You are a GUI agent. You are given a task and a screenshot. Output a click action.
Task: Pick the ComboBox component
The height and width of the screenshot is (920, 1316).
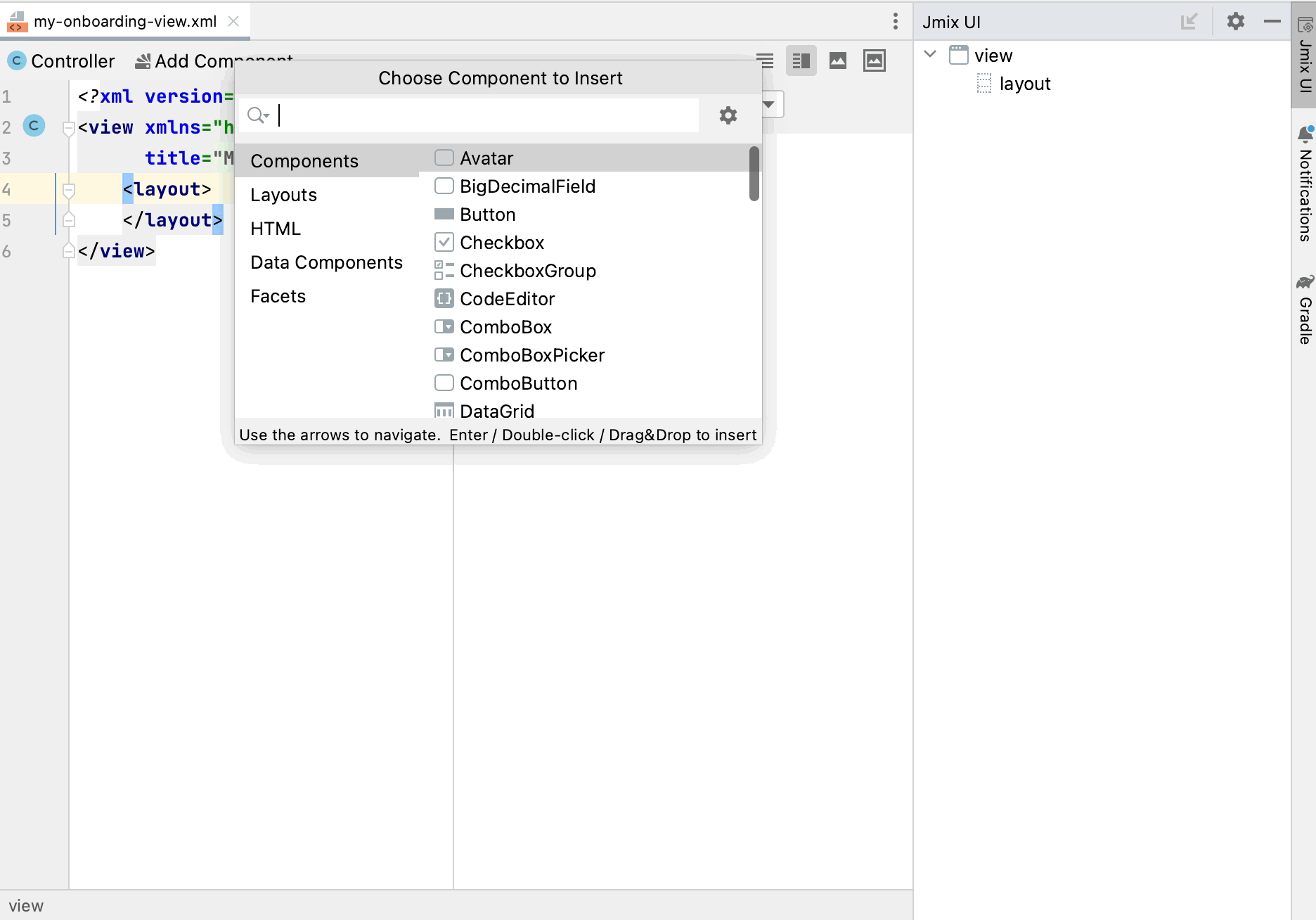[x=505, y=327]
